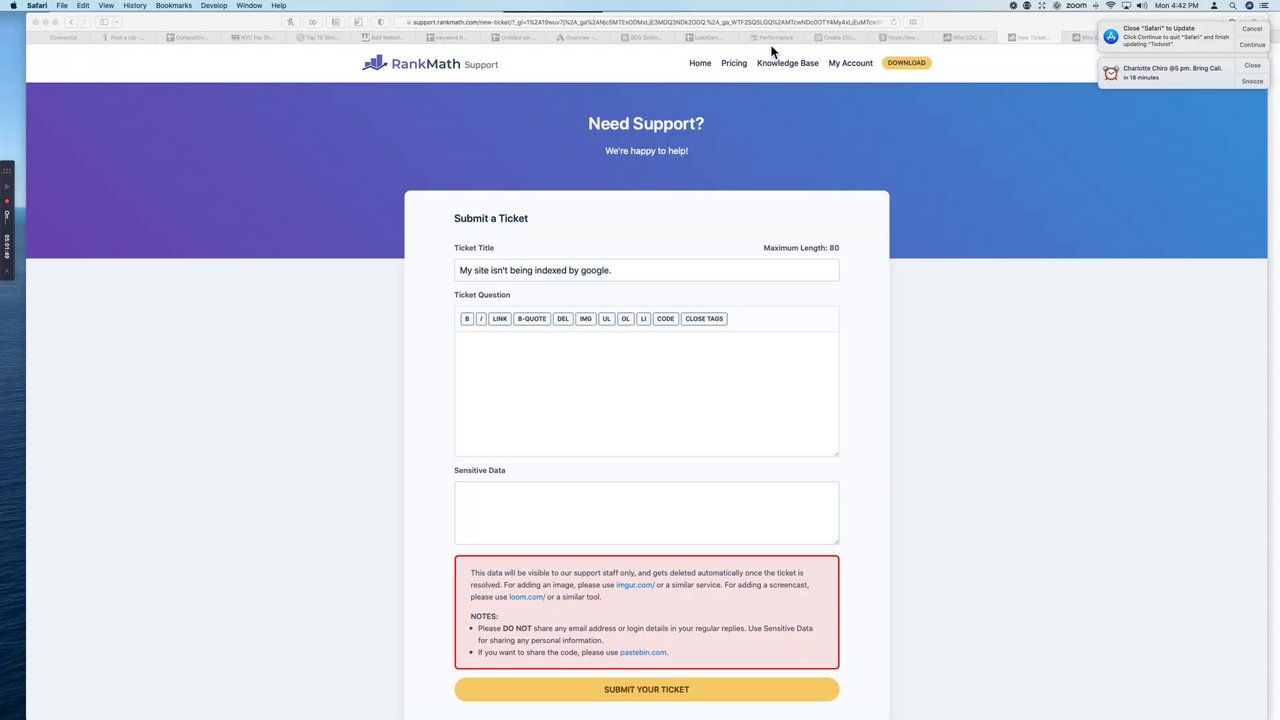1280x720 pixels.
Task: Open the volume control in menu bar
Action: (1142, 6)
